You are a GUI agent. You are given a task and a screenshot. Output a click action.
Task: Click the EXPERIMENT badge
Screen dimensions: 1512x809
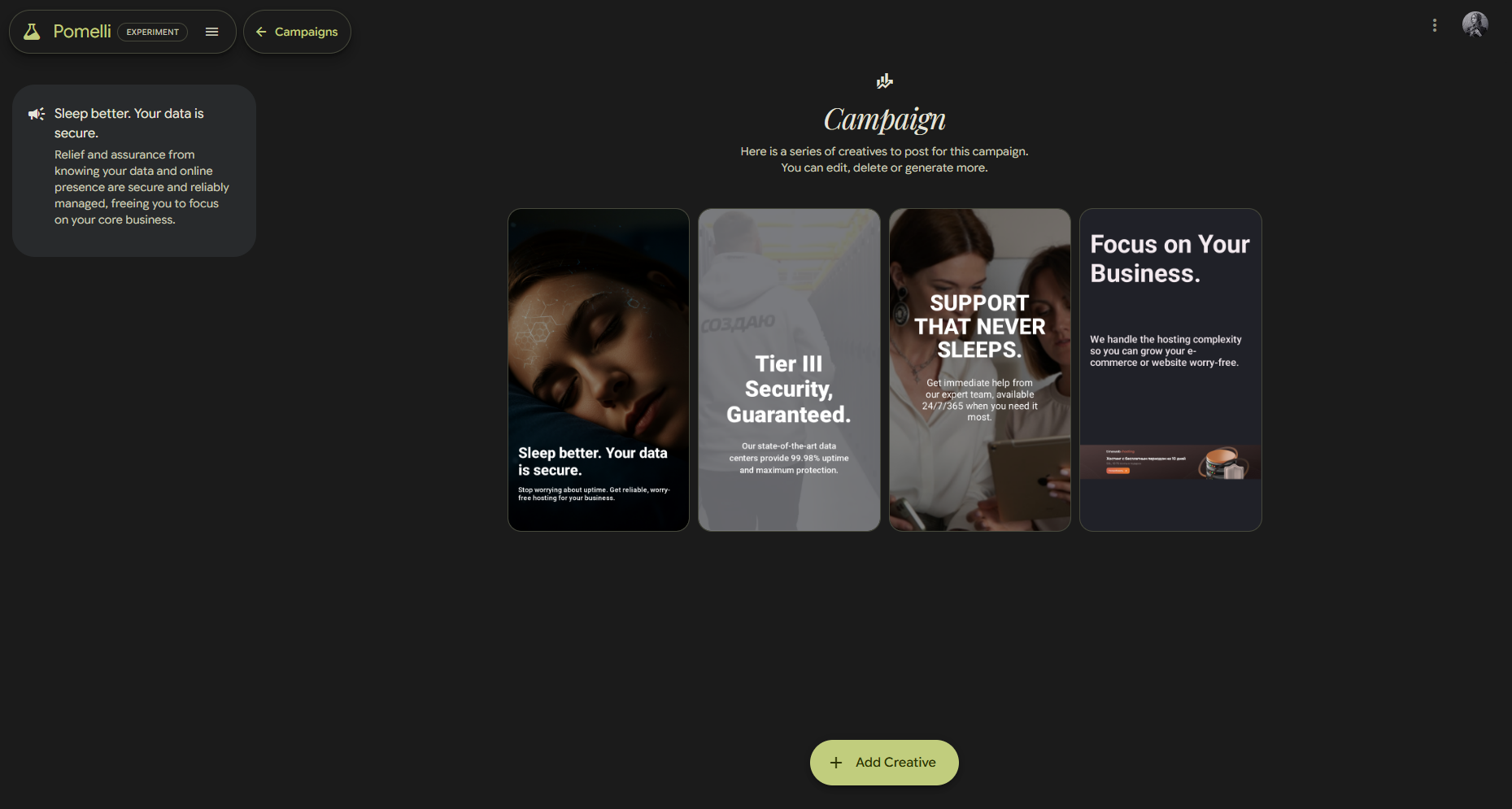[x=153, y=32]
